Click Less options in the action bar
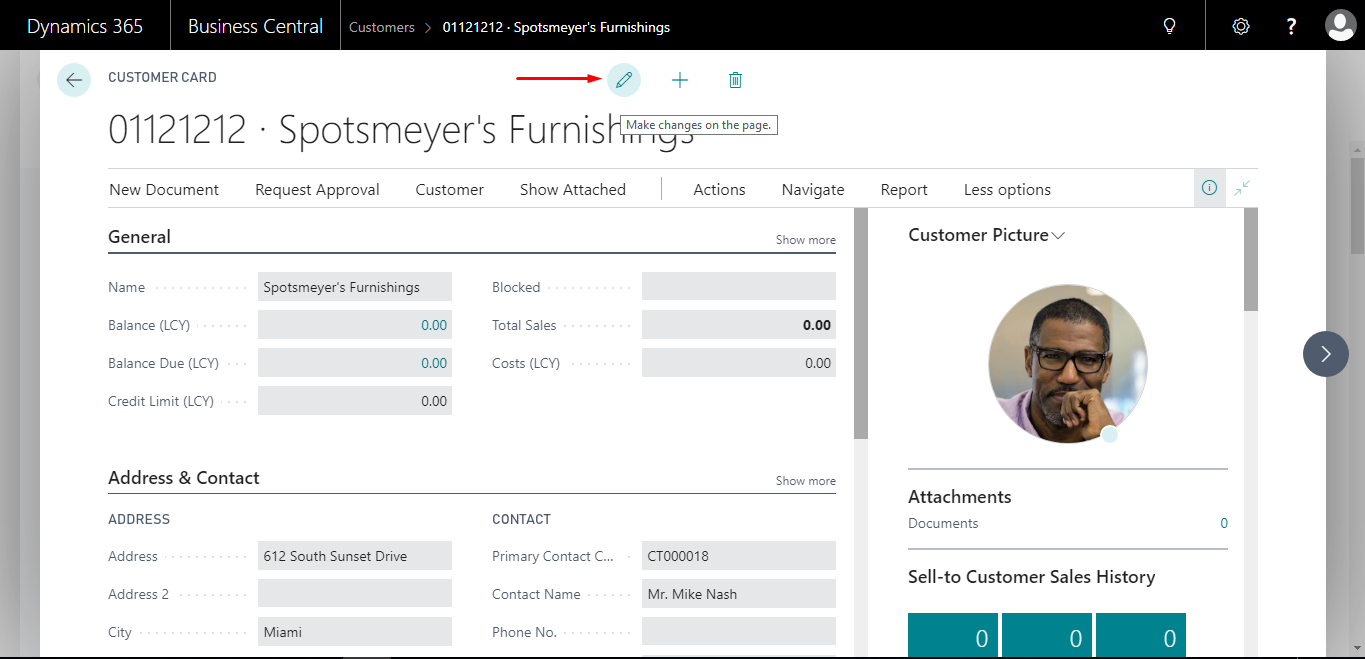 tap(1007, 190)
